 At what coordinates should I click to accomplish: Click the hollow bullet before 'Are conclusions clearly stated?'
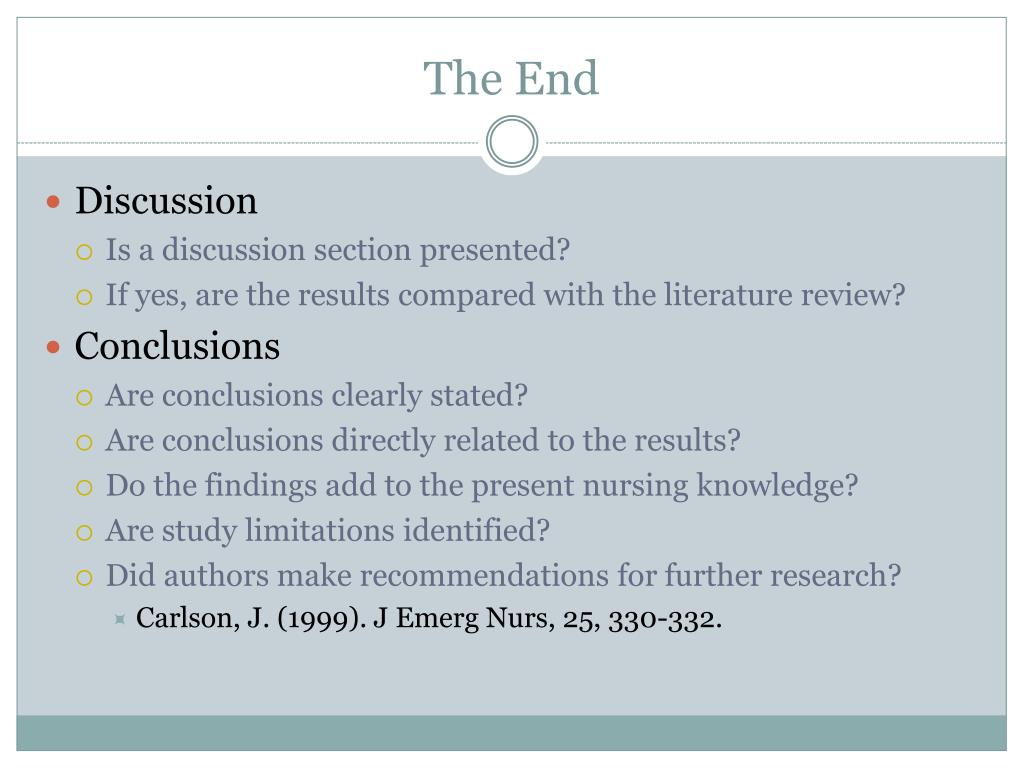point(84,398)
